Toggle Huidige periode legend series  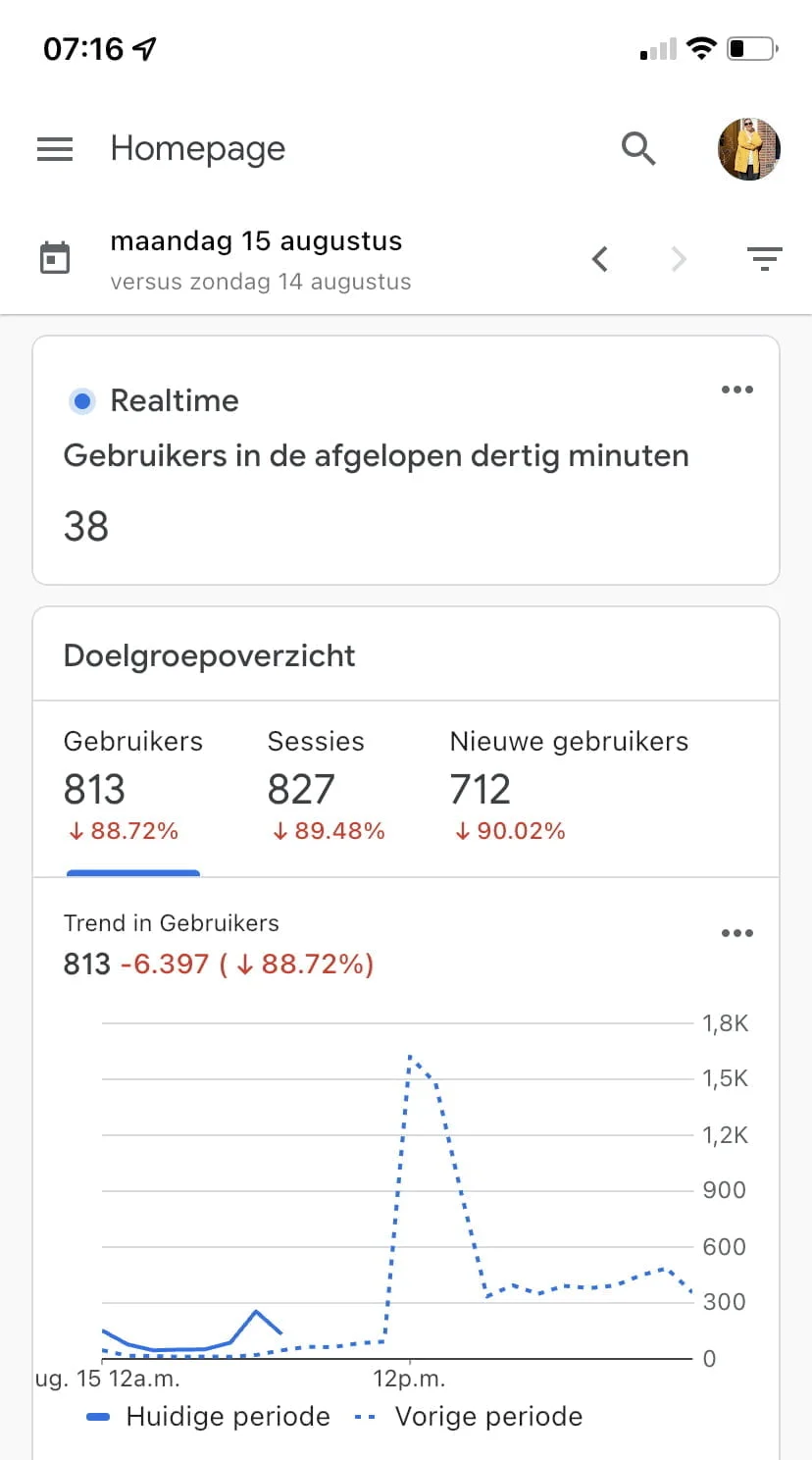[x=208, y=1417]
